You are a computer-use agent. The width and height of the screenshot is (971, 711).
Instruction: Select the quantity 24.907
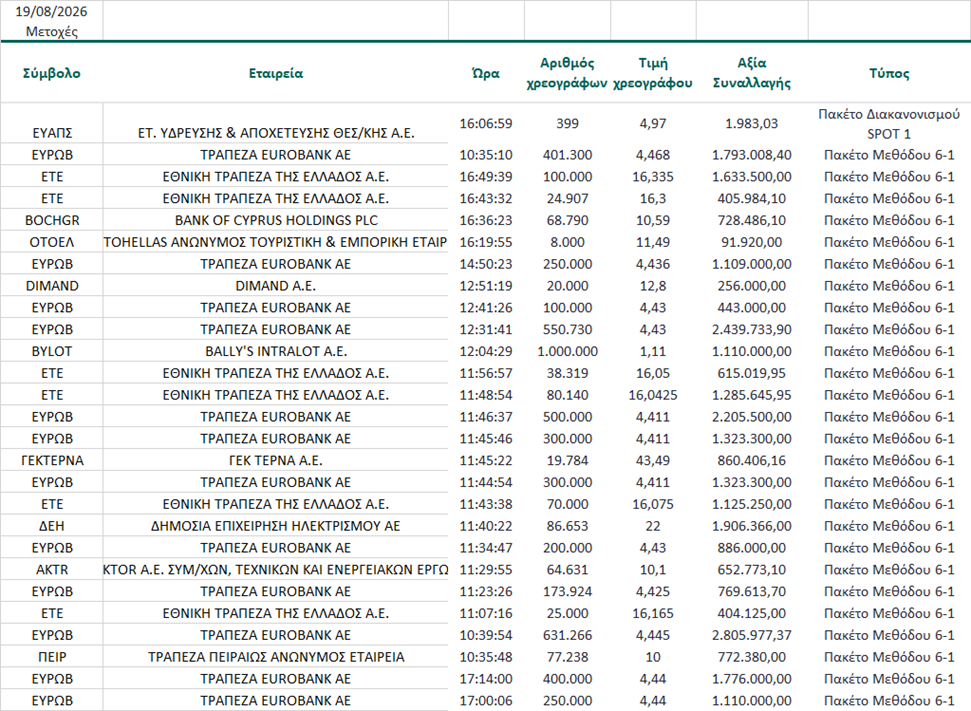[567, 198]
